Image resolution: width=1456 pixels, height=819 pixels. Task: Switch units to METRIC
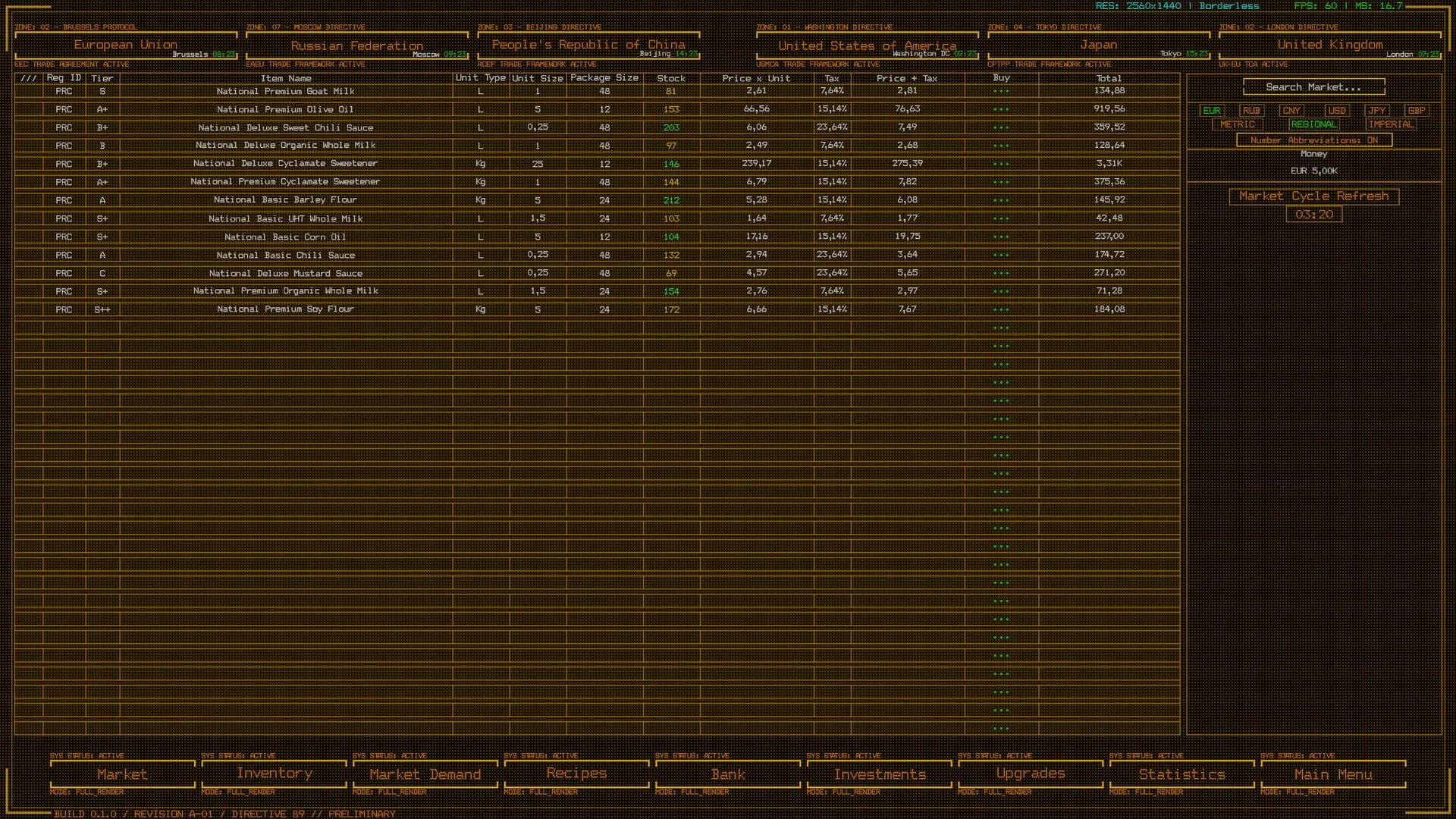point(1238,124)
